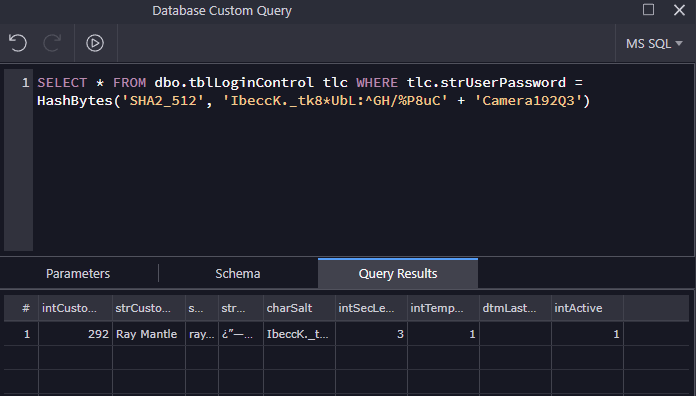The width and height of the screenshot is (696, 396).
Task: Close the Database Custom Query window
Action: (679, 10)
